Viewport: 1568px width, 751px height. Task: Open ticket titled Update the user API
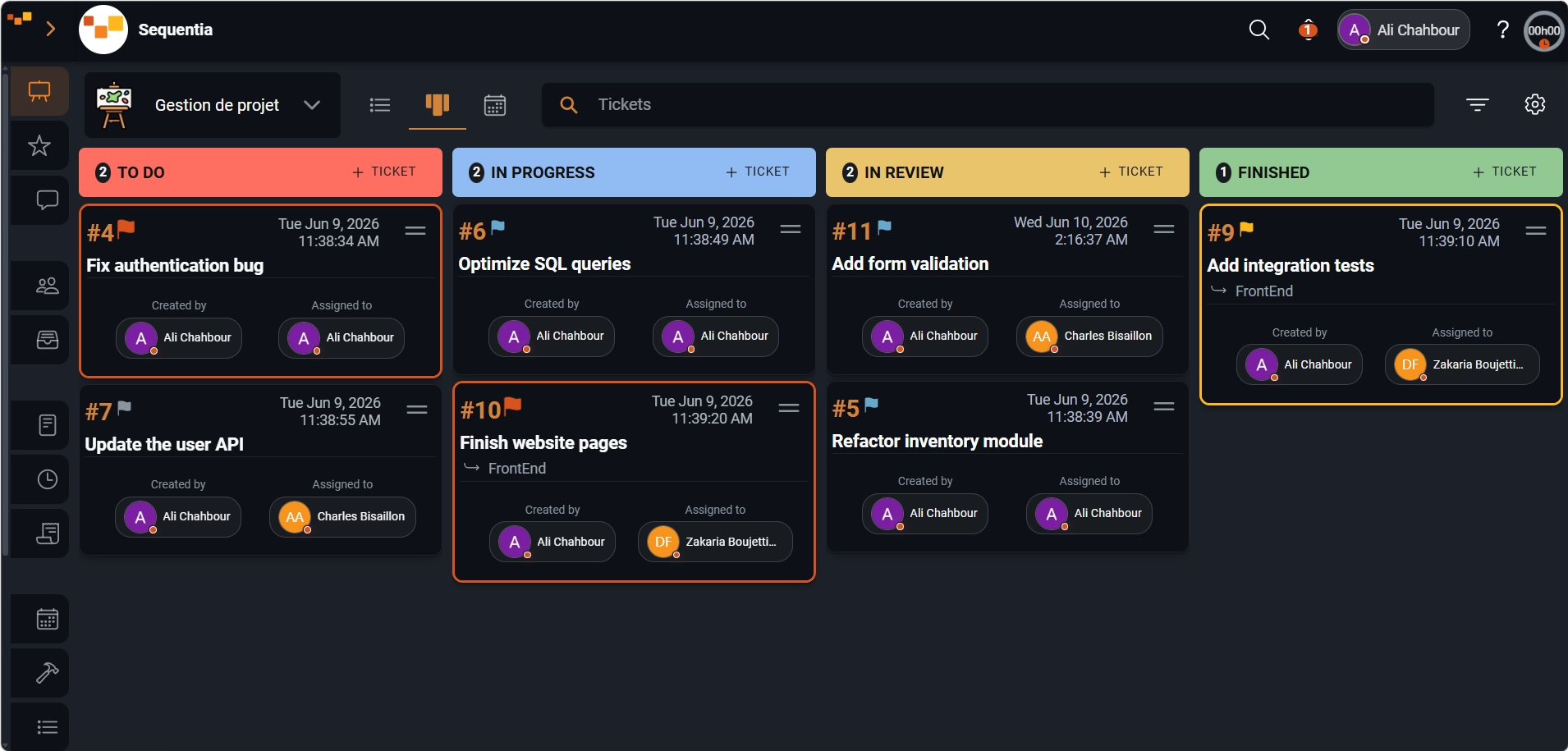(x=164, y=444)
